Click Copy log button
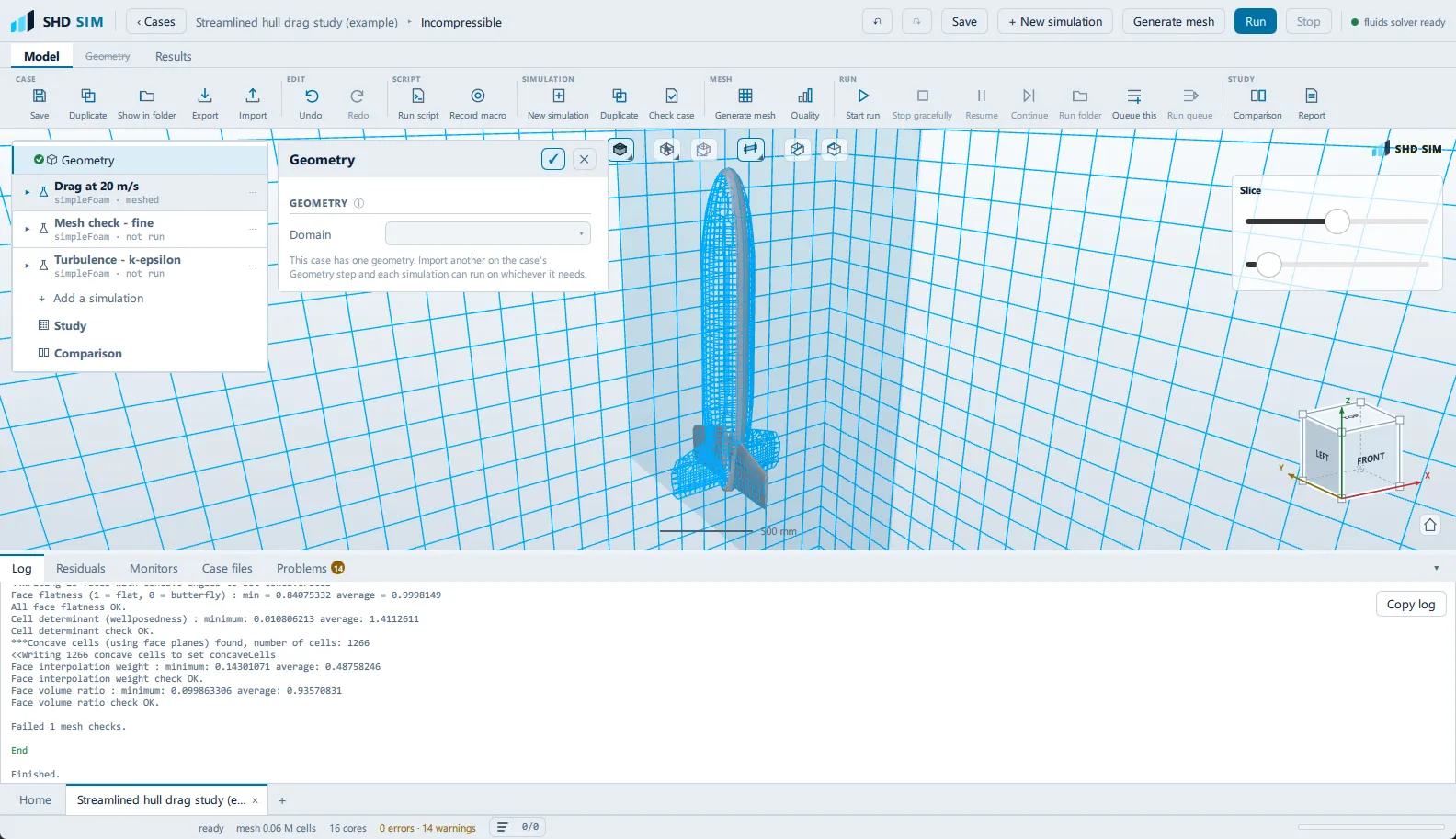 click(1411, 604)
